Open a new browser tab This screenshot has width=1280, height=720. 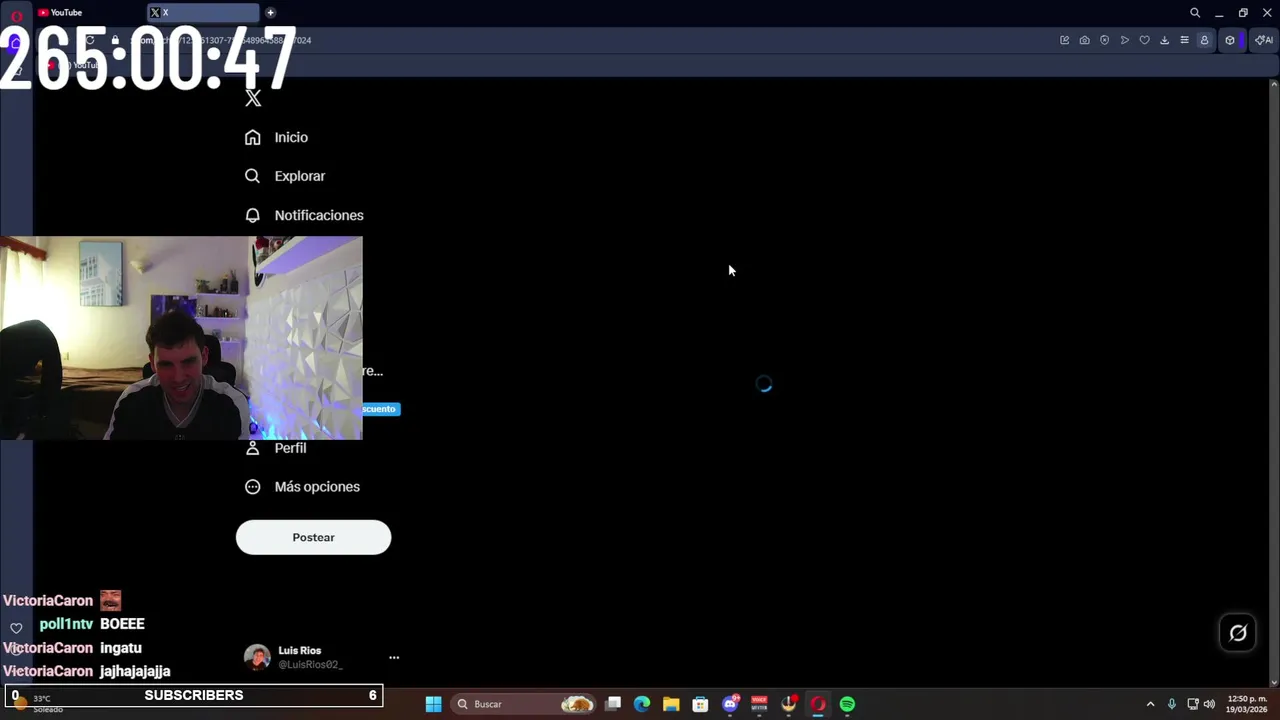(270, 12)
